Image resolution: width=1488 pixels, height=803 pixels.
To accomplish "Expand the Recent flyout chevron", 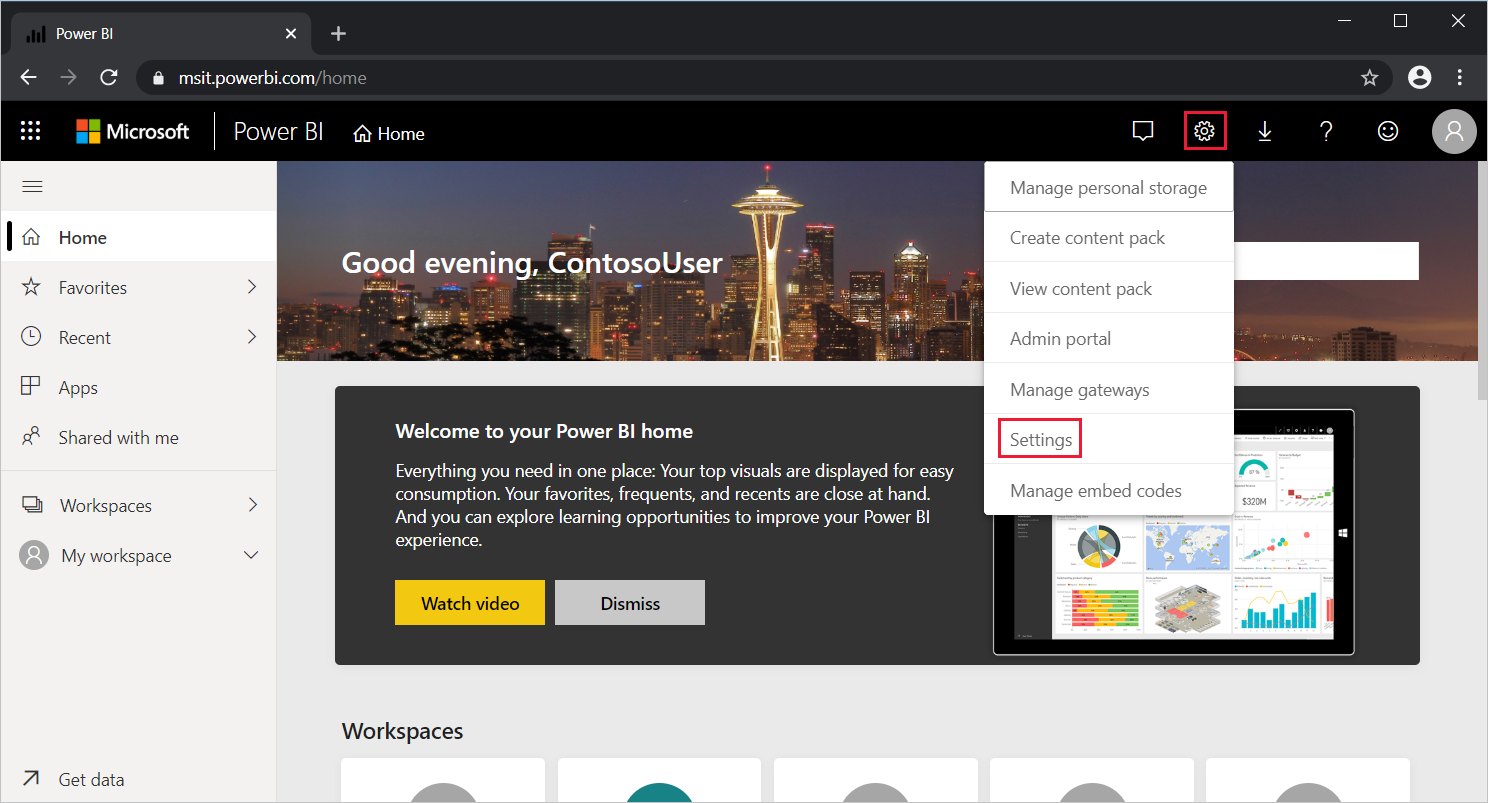I will tap(252, 337).
